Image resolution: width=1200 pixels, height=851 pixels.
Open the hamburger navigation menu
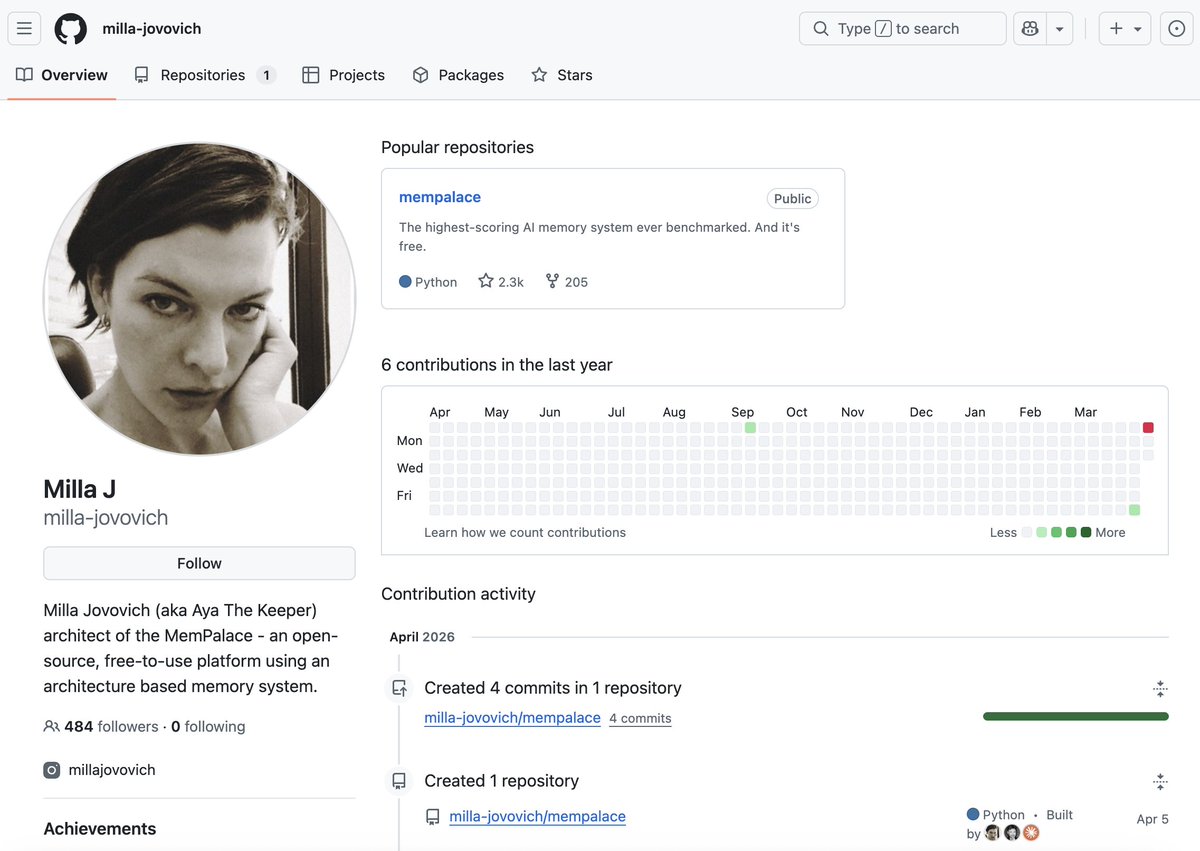(x=24, y=29)
